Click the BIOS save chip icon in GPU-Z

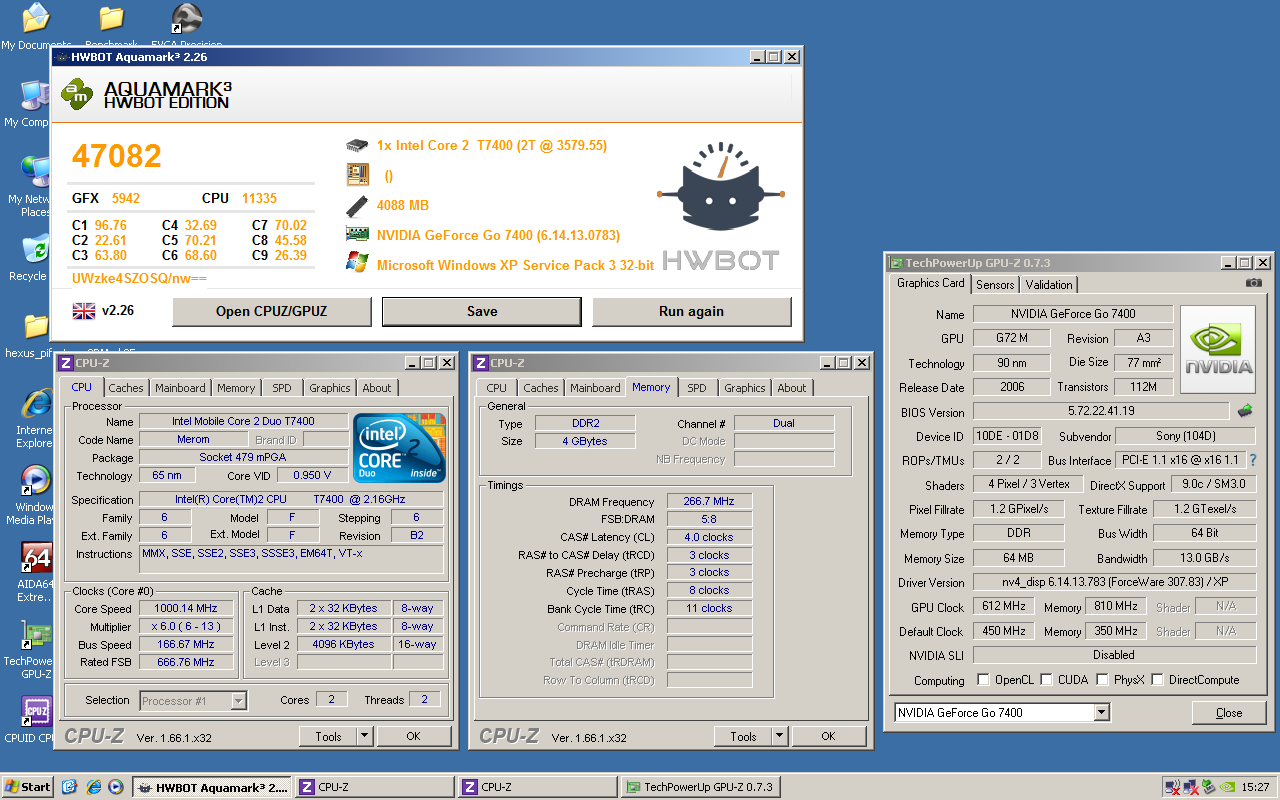1245,410
